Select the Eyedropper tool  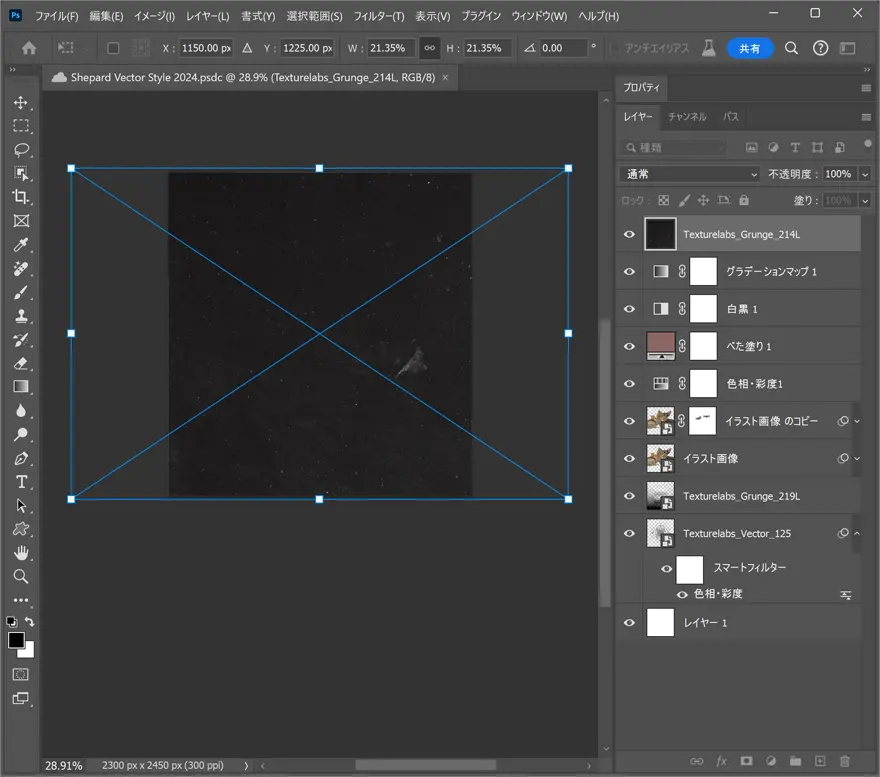click(21, 245)
